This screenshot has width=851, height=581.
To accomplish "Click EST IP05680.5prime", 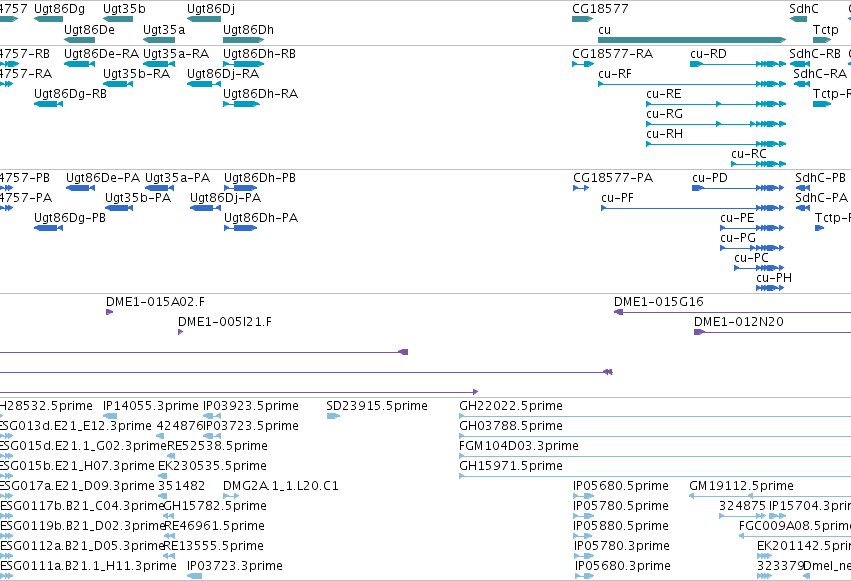I will pos(583,496).
